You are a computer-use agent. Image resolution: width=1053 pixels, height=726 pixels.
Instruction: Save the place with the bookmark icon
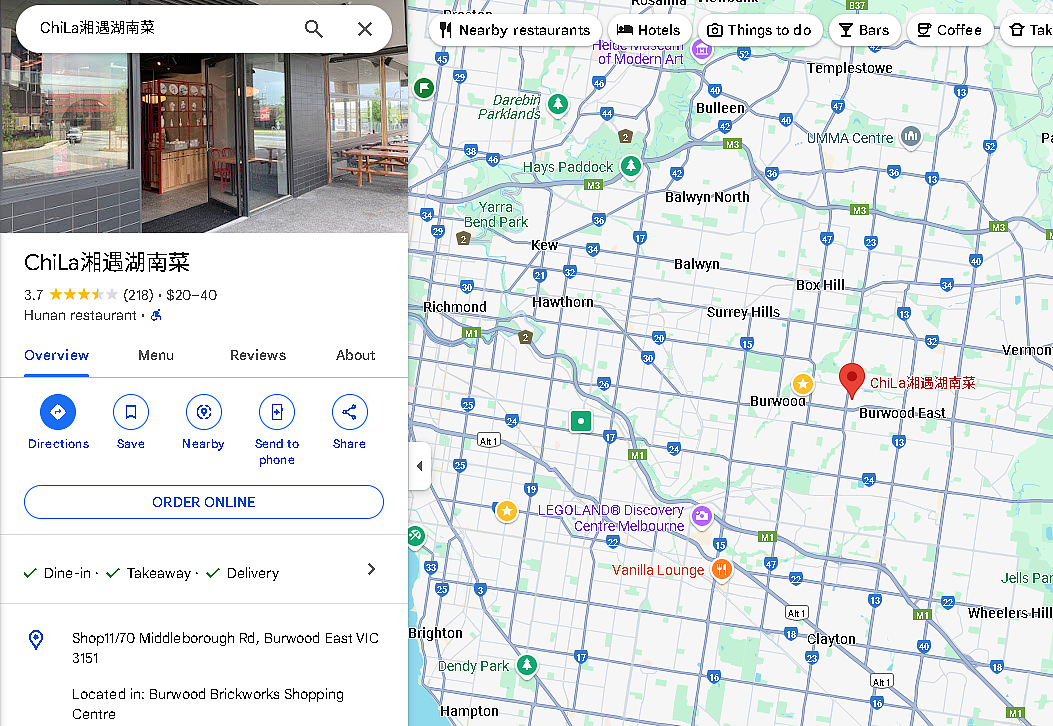point(131,412)
